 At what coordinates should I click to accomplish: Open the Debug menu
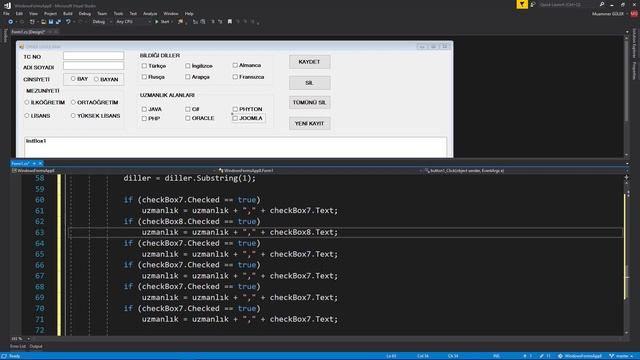pos(85,13)
